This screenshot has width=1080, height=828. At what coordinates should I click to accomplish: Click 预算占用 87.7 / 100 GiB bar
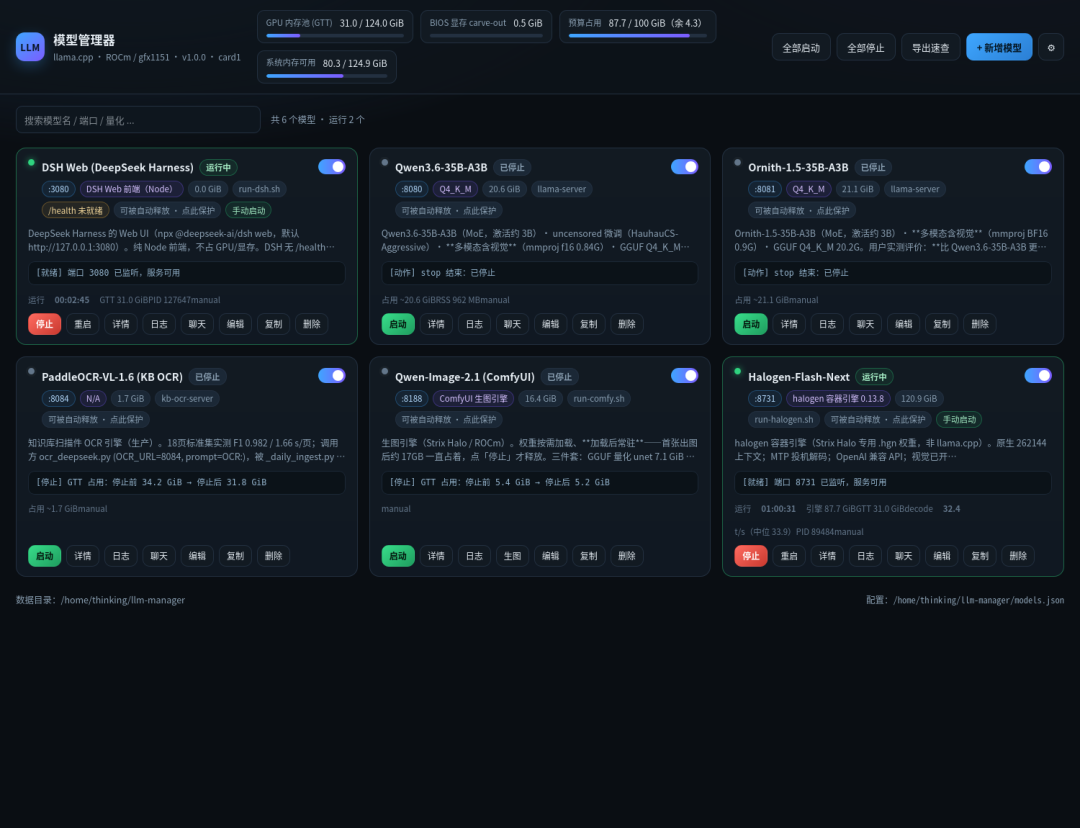[x=637, y=35]
